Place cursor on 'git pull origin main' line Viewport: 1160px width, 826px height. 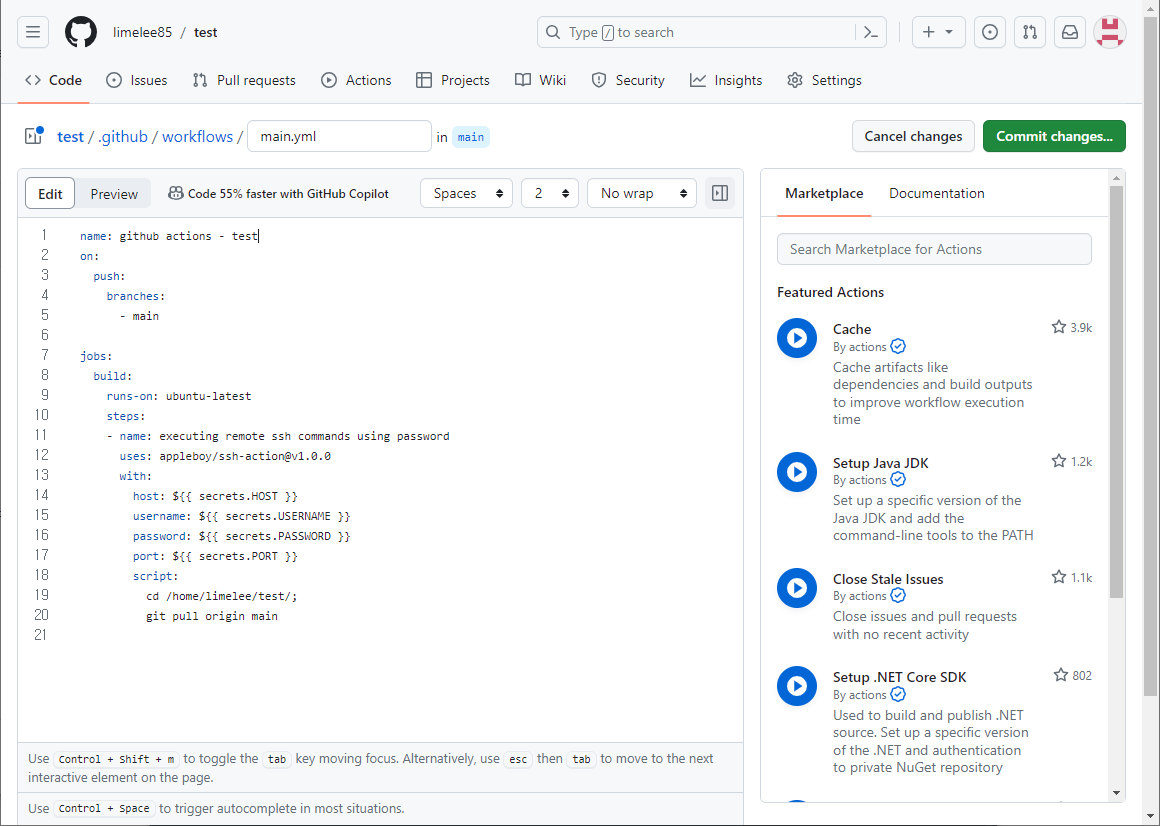pos(212,616)
